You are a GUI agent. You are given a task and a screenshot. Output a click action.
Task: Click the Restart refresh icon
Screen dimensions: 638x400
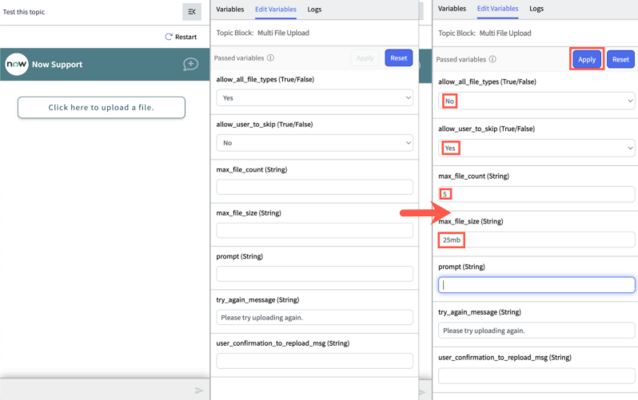coord(168,37)
